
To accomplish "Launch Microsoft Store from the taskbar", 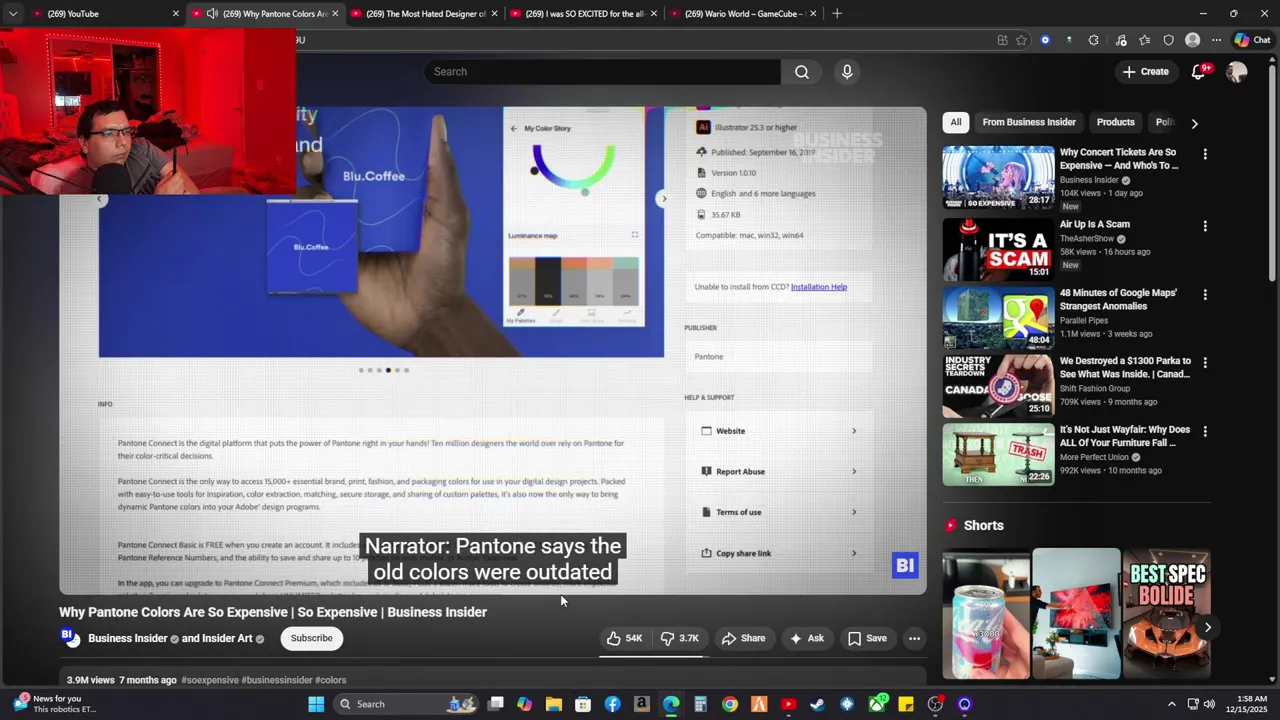I will 583,704.
